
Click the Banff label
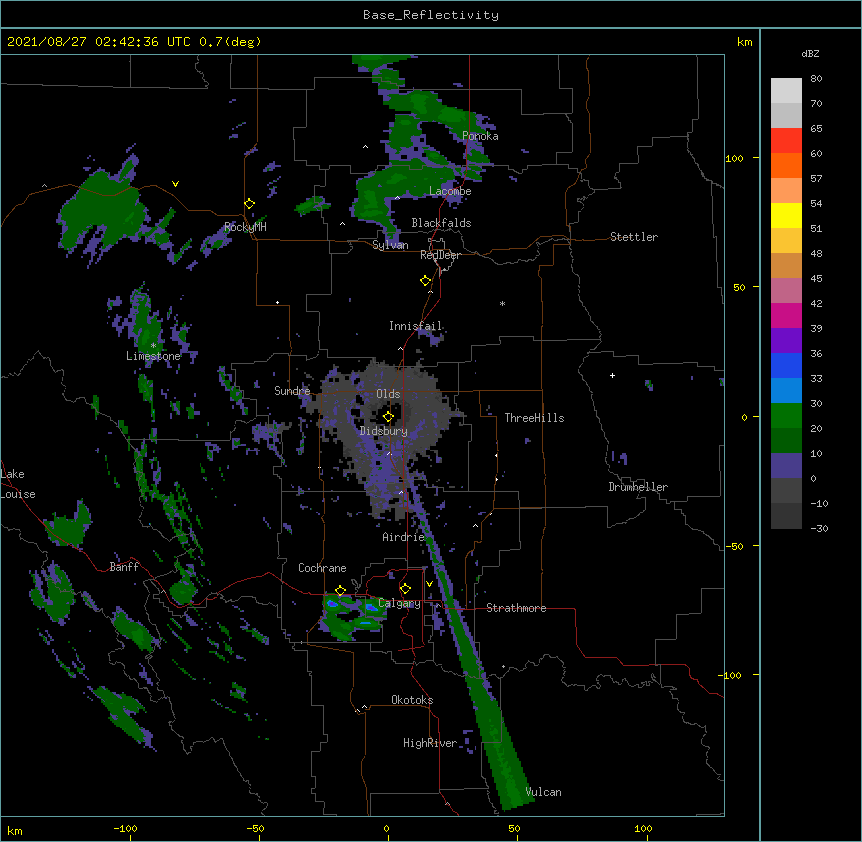click(124, 567)
